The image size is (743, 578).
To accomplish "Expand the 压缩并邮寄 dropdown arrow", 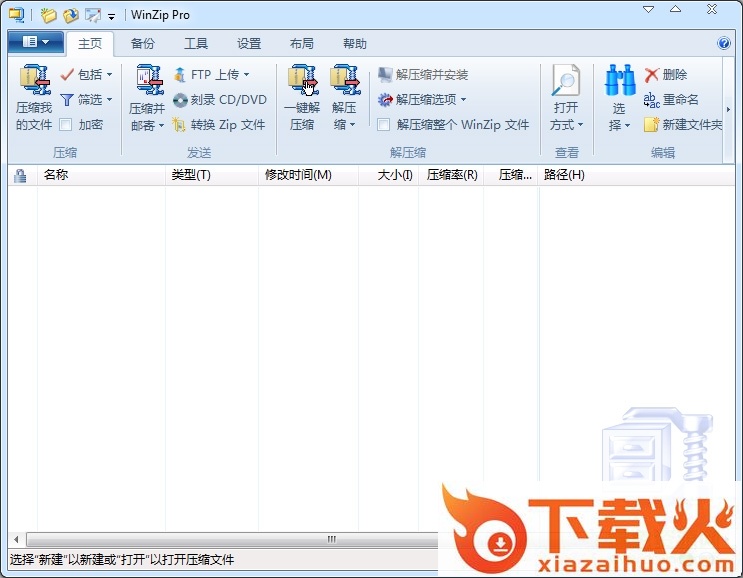I will coord(161,126).
